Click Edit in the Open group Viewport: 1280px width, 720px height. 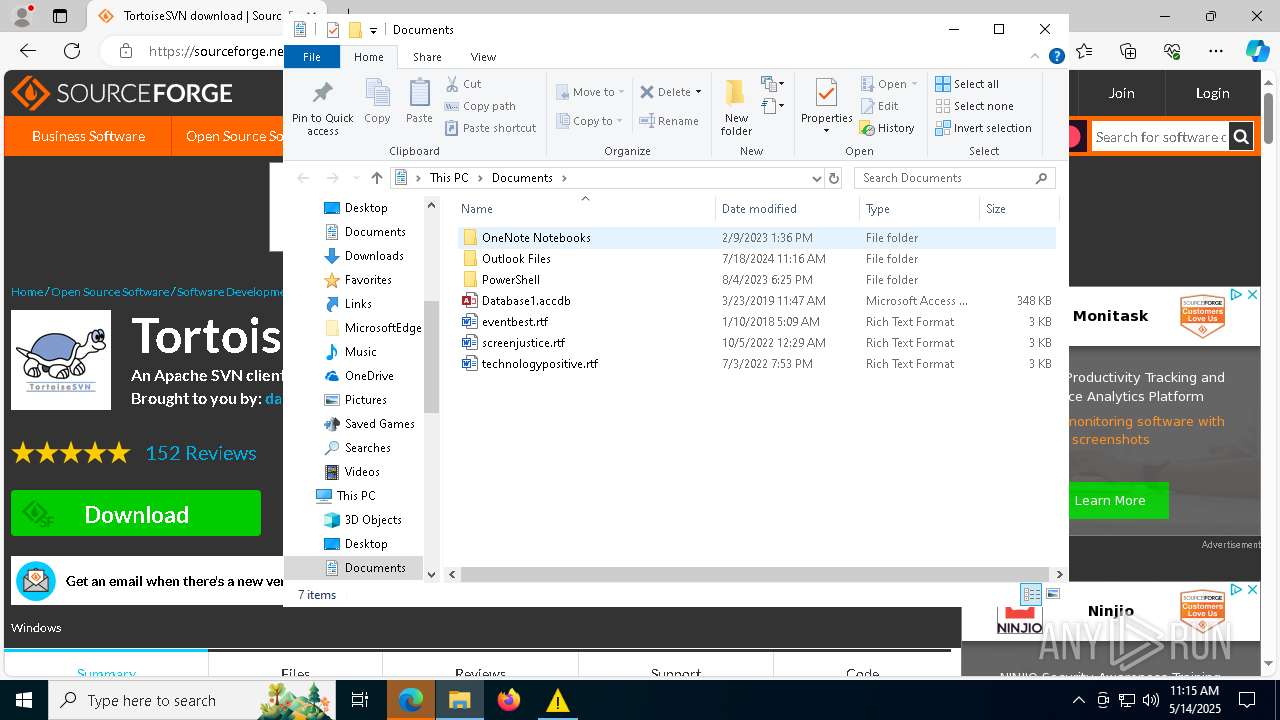coord(879,106)
